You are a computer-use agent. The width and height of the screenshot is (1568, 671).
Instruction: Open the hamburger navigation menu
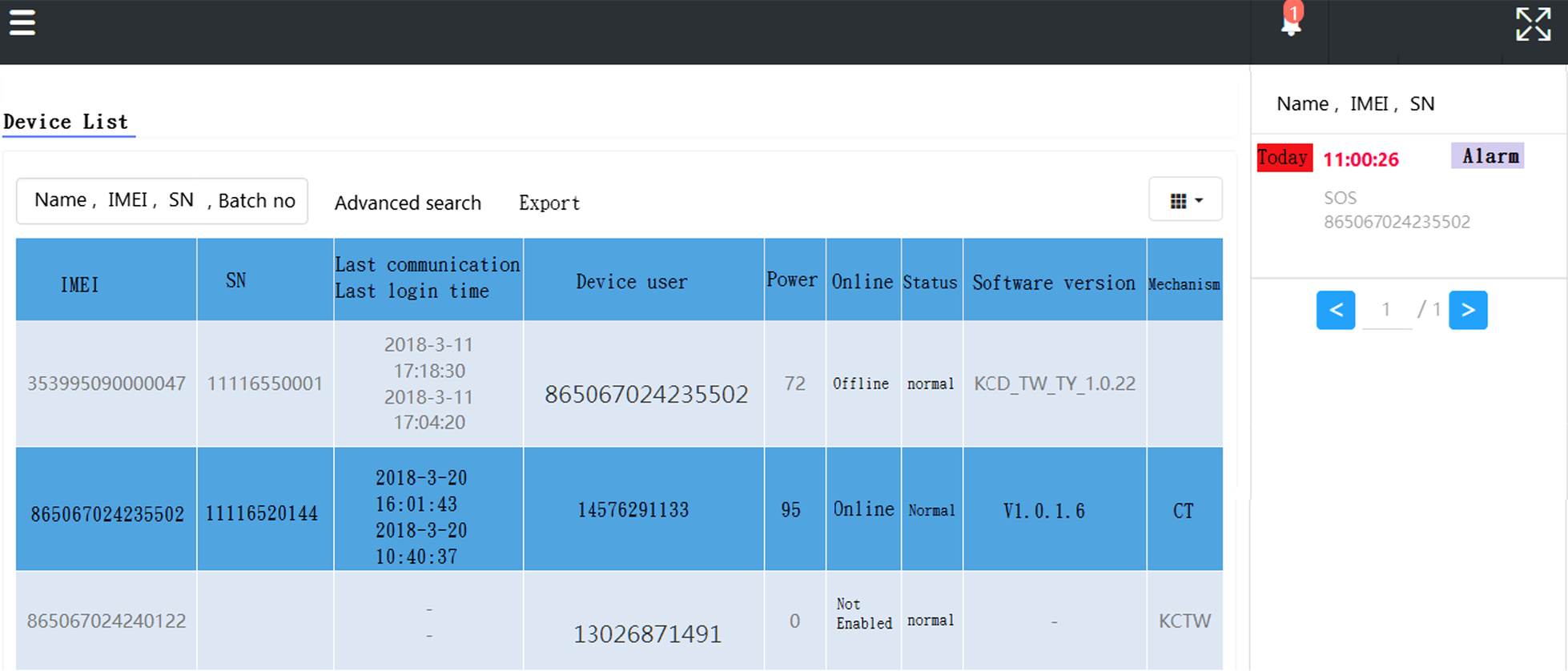22,22
